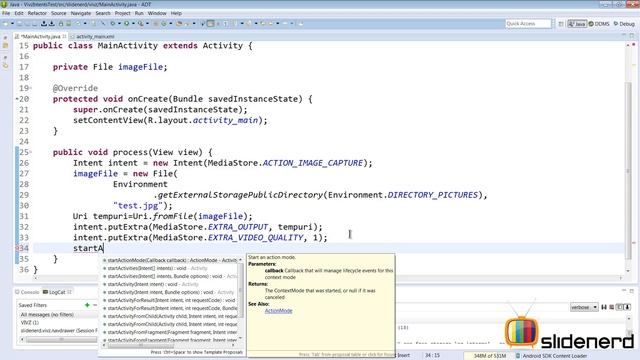Select startActivities(Intent[] intents) : void proposal
The image size is (640, 360).
(170, 268)
